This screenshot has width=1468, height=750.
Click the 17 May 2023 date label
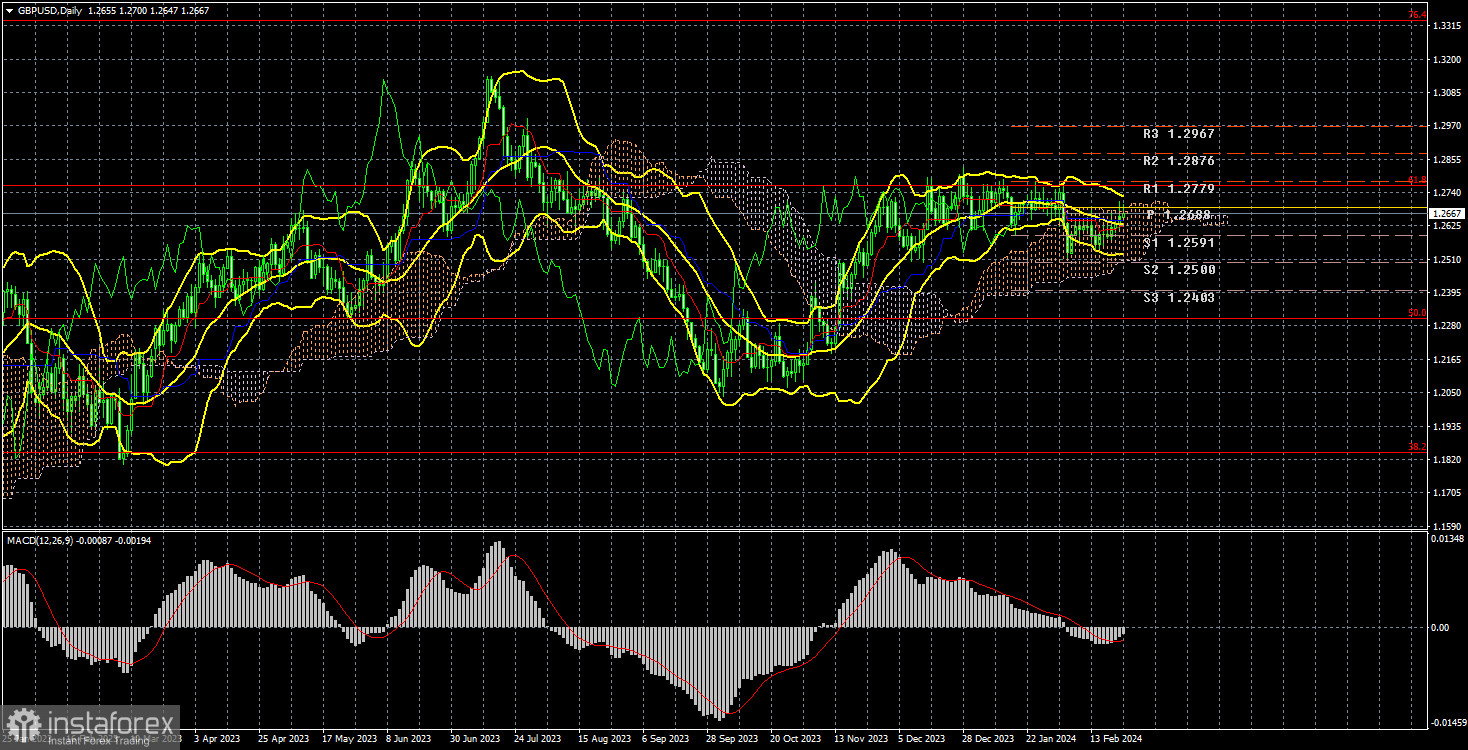[x=349, y=739]
